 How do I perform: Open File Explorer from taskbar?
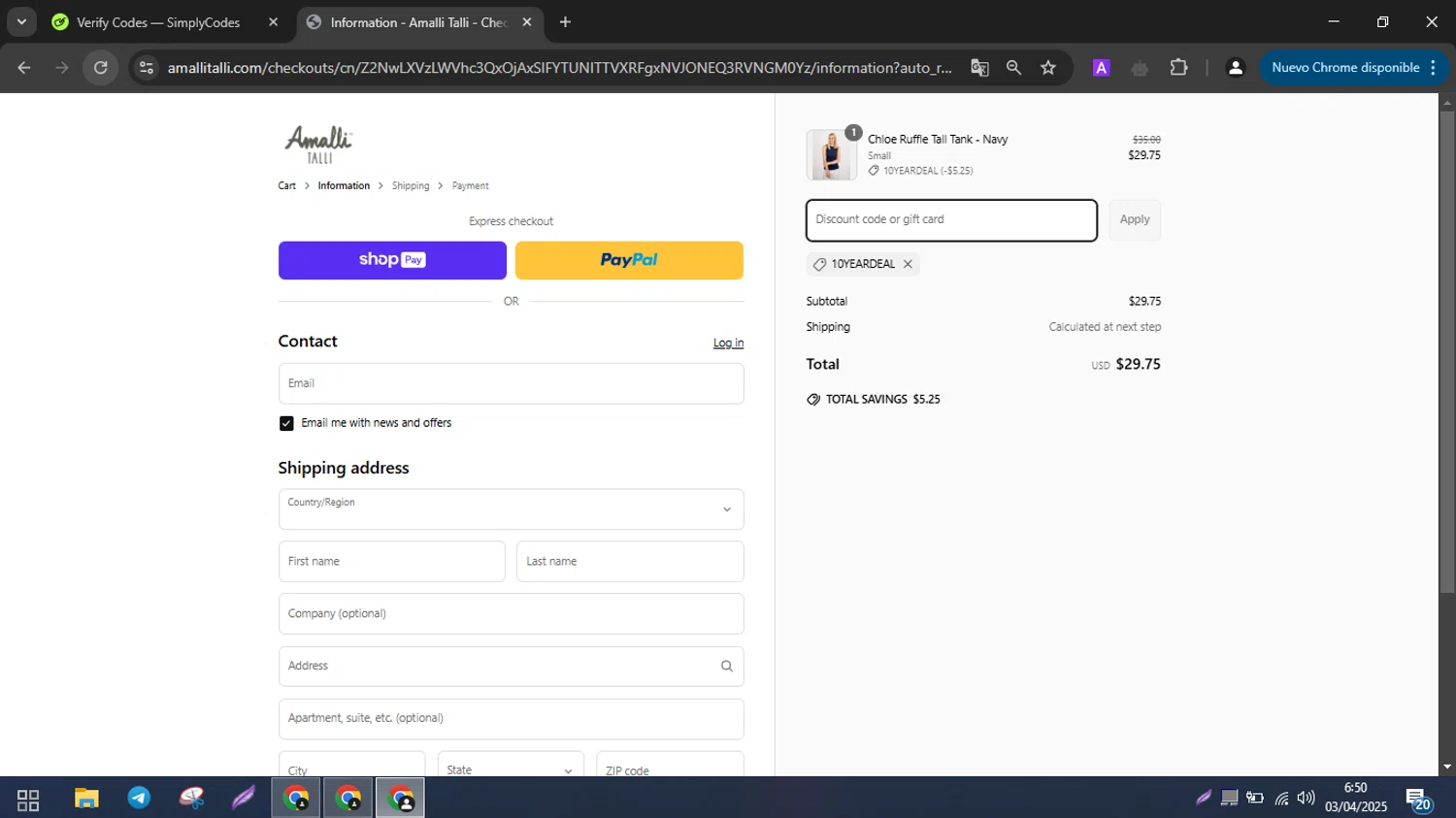(x=86, y=800)
